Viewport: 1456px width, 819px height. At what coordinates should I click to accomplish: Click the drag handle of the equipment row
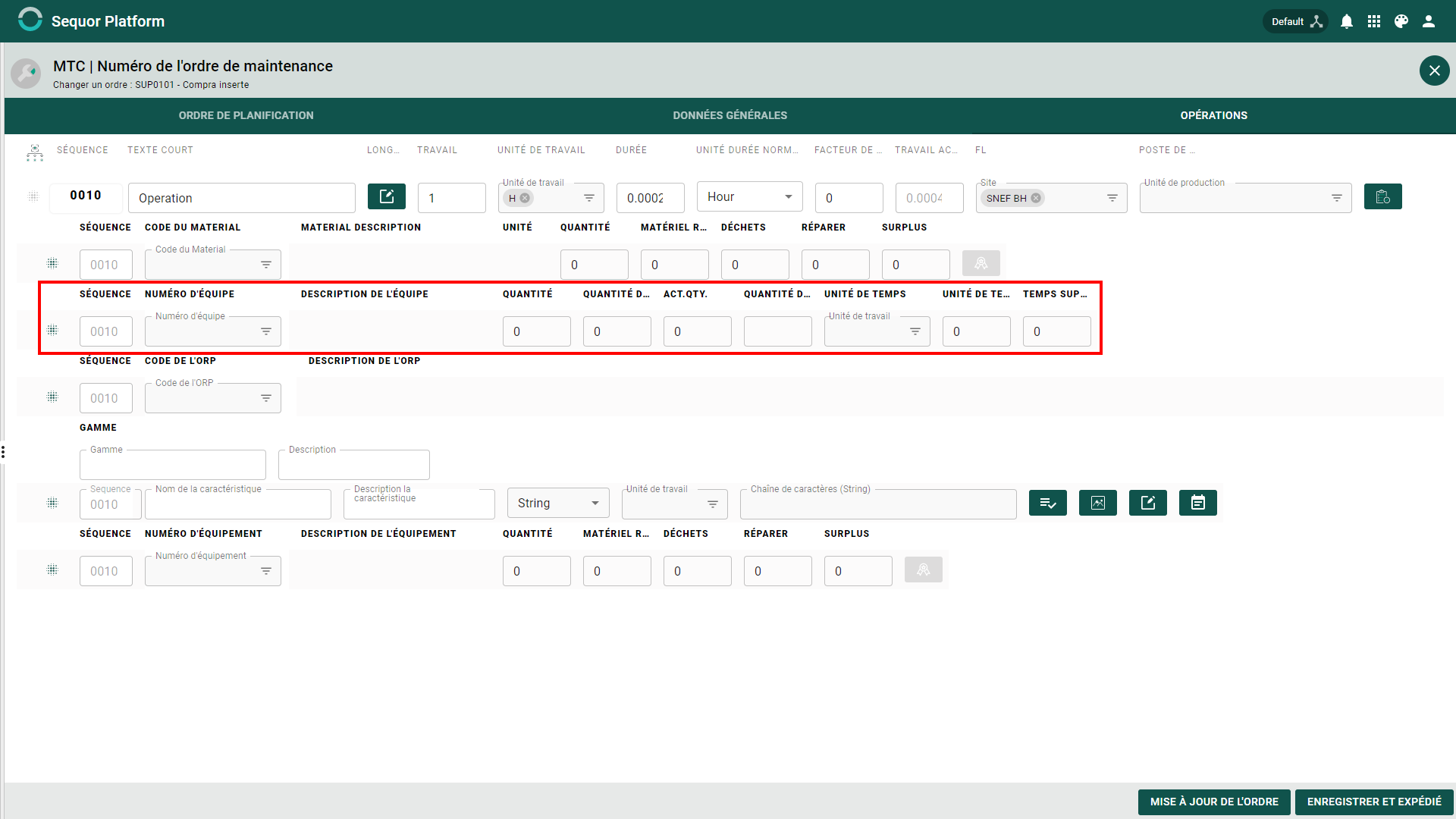tap(52, 570)
